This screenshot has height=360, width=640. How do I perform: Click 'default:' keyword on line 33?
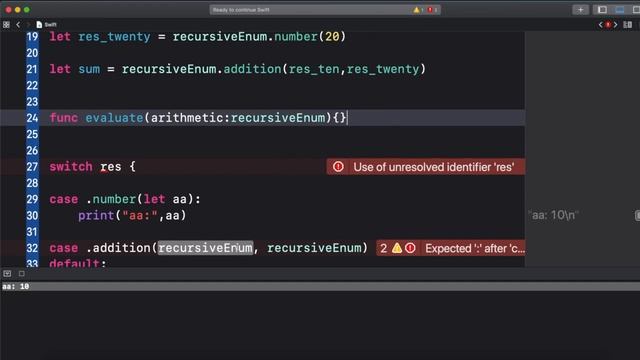pyautogui.click(x=78, y=263)
